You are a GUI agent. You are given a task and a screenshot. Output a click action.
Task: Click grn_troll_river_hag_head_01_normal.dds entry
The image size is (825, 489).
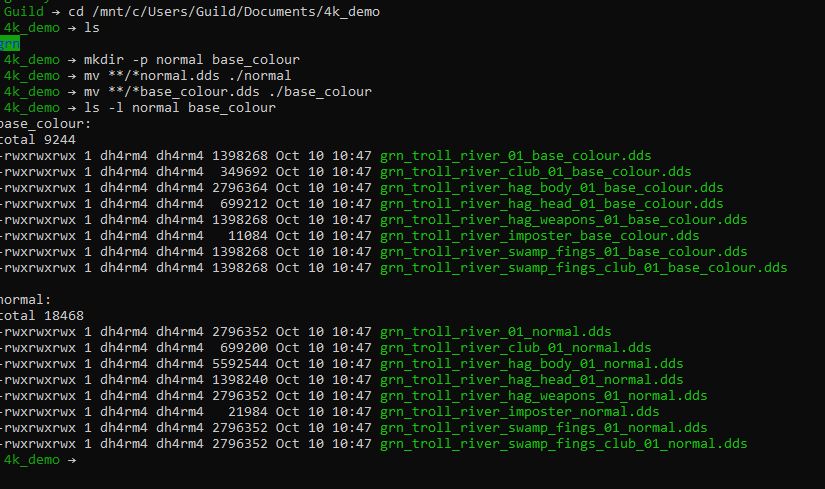(531, 380)
